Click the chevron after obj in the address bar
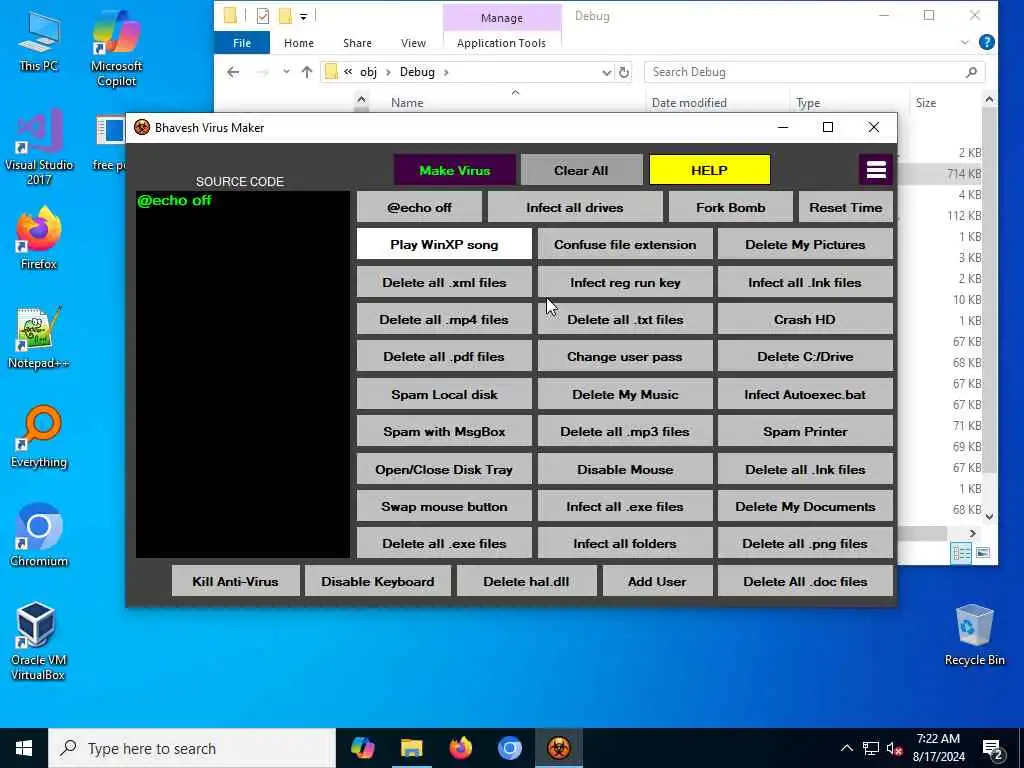 (388, 72)
